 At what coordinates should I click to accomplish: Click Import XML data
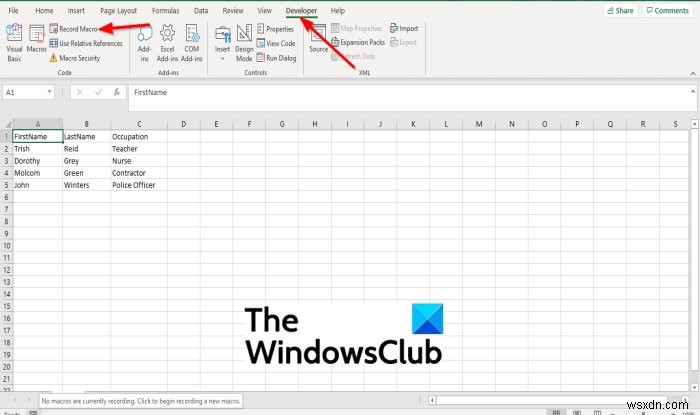404,29
